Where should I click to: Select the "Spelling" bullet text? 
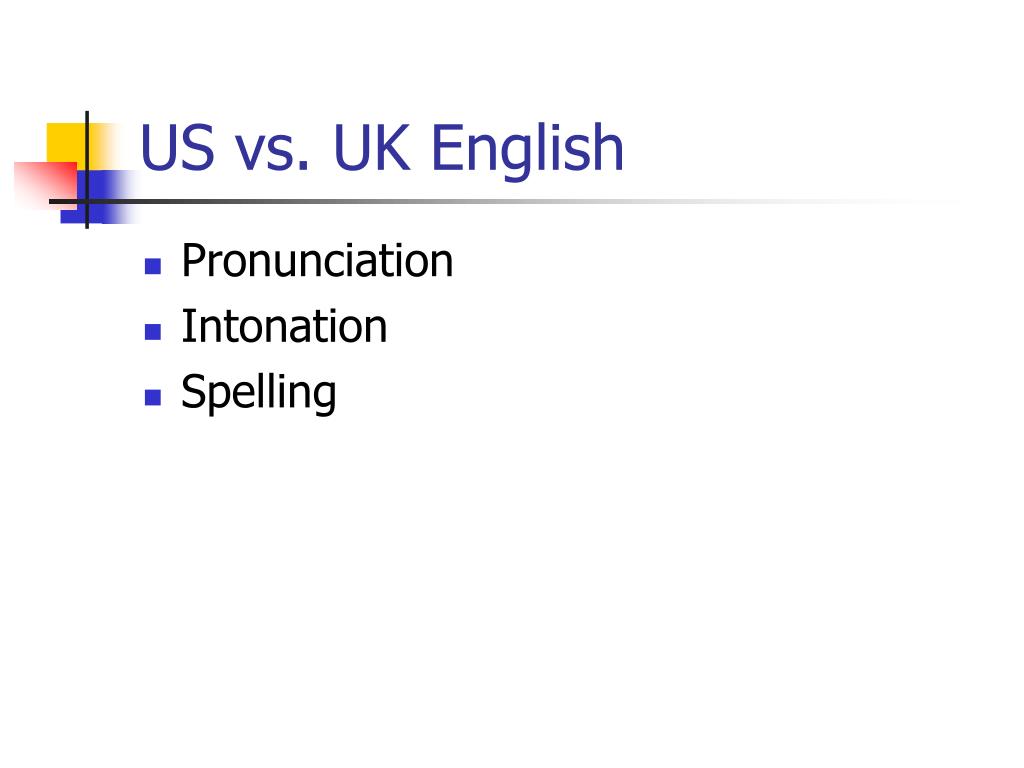[259, 393]
